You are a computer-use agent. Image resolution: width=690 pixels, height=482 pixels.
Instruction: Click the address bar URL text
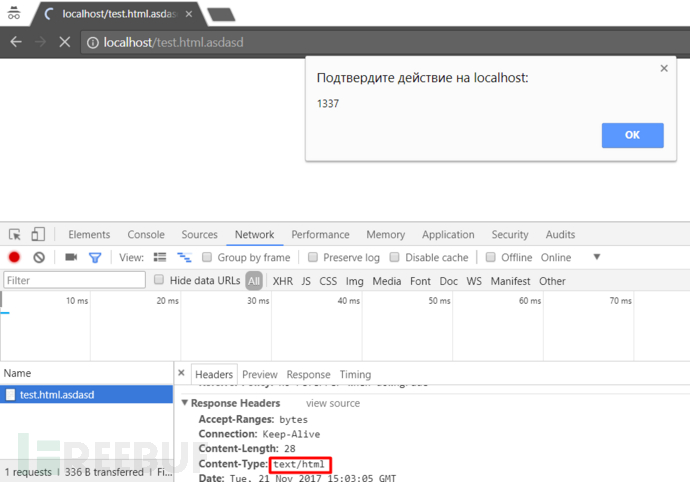point(173,43)
